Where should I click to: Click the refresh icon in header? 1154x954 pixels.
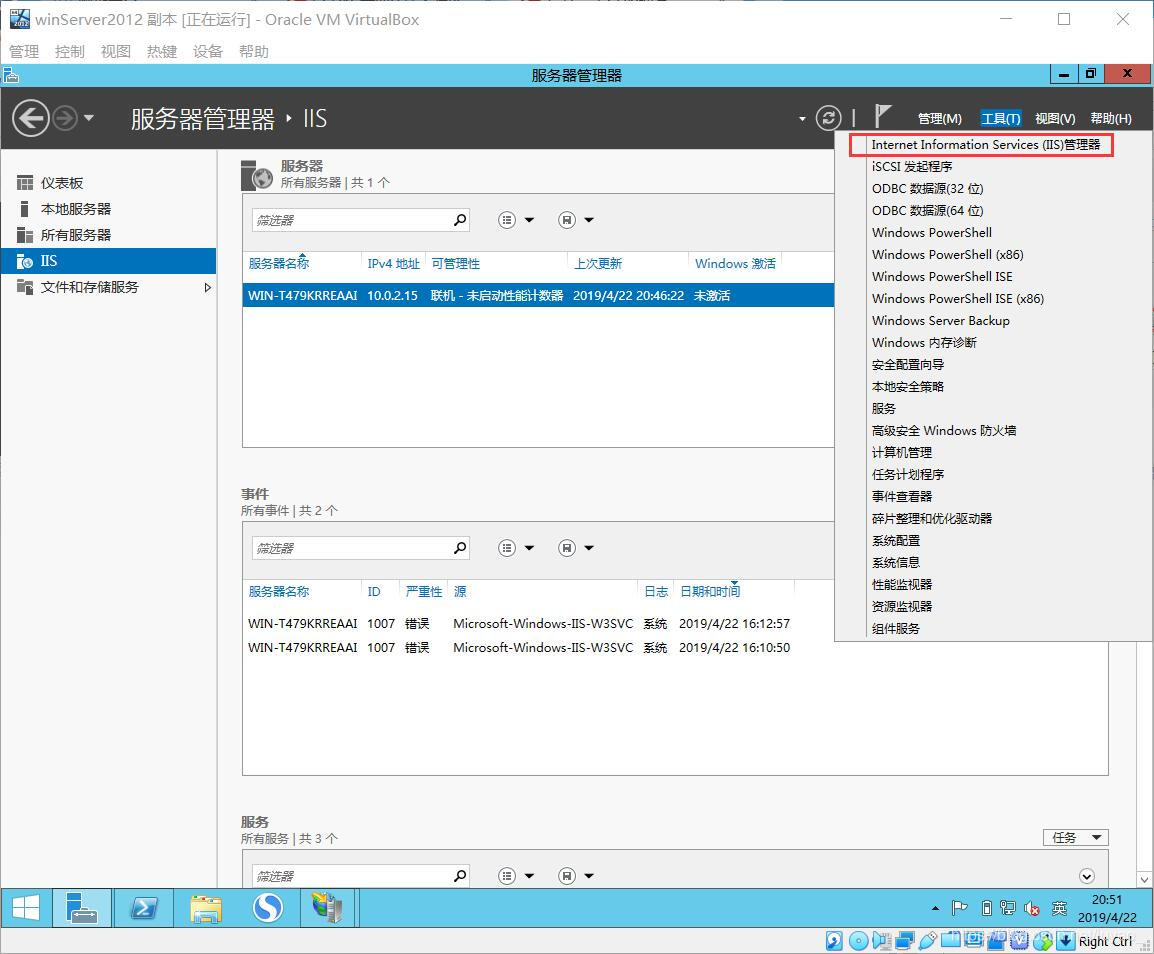click(x=829, y=118)
